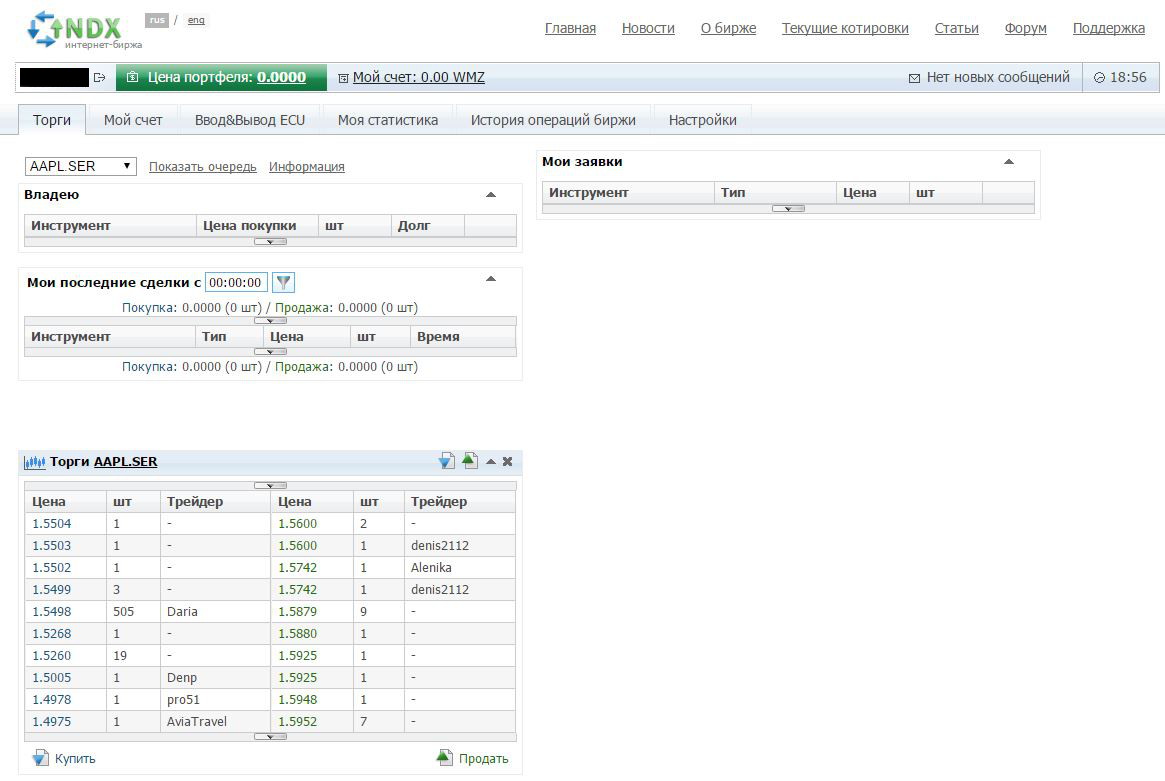Collapse the Мои последние сделки panel
Viewport: 1165px width, 781px height.
tap(490, 279)
